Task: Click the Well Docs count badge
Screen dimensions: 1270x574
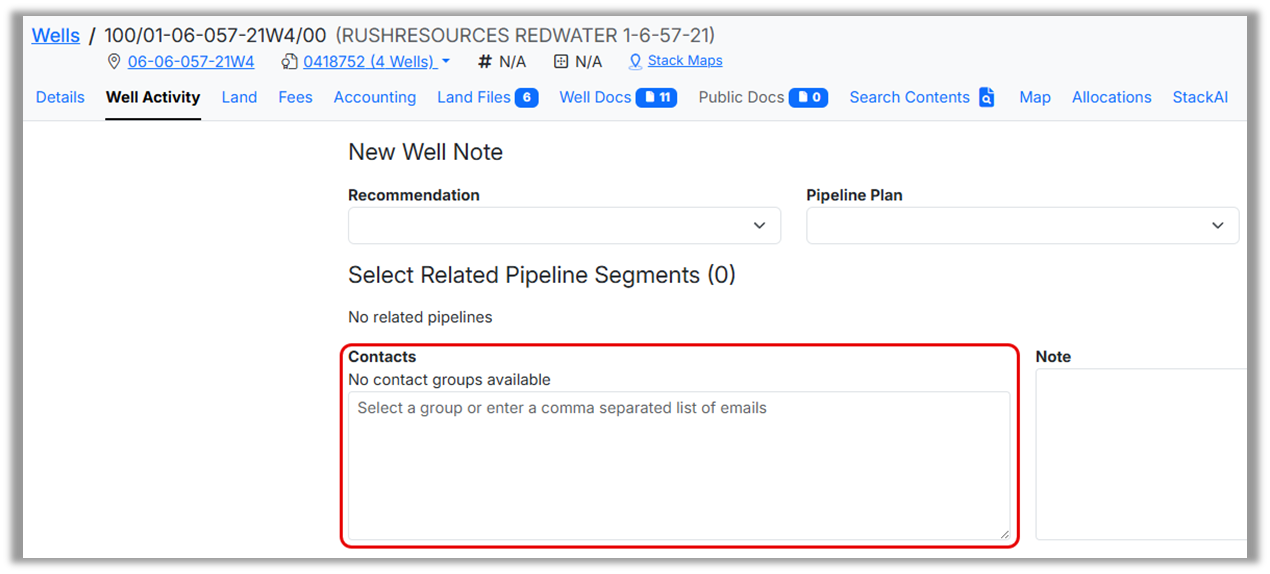Action: [x=656, y=98]
